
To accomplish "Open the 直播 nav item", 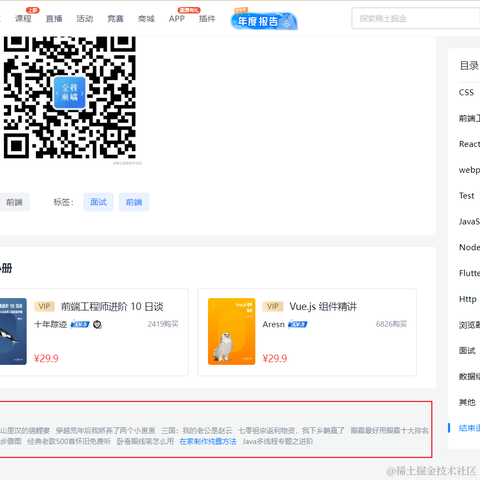I will point(54,19).
